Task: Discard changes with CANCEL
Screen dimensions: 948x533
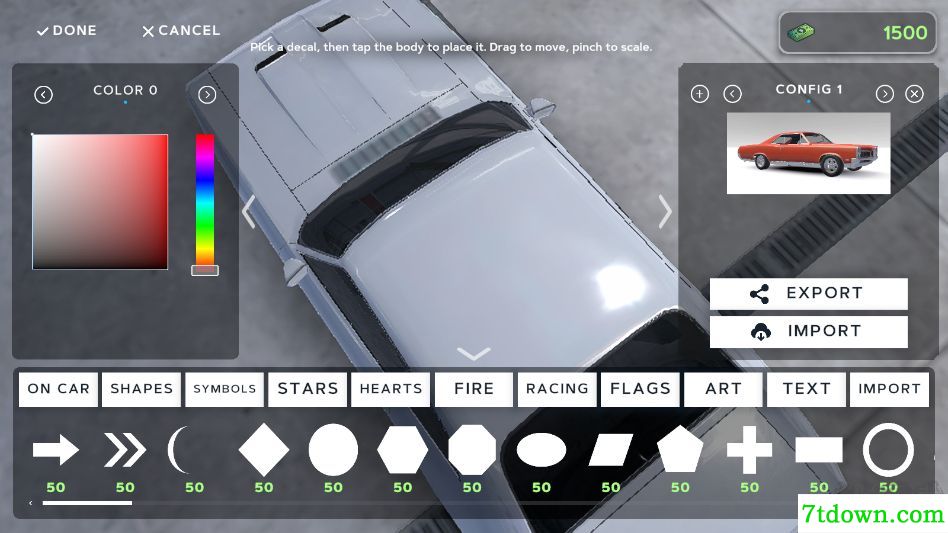Action: 181,30
